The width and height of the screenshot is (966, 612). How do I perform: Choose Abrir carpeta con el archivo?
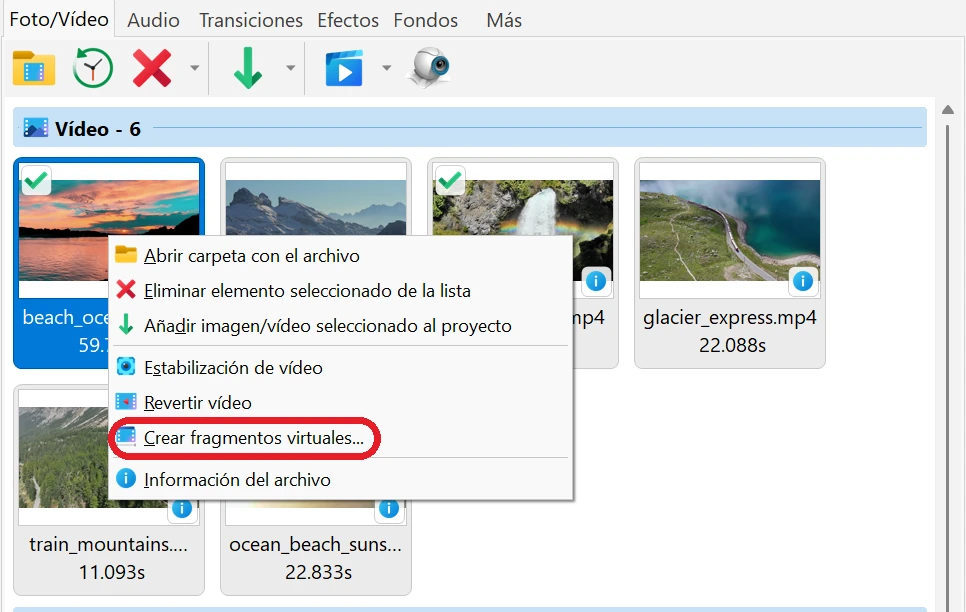click(341, 255)
